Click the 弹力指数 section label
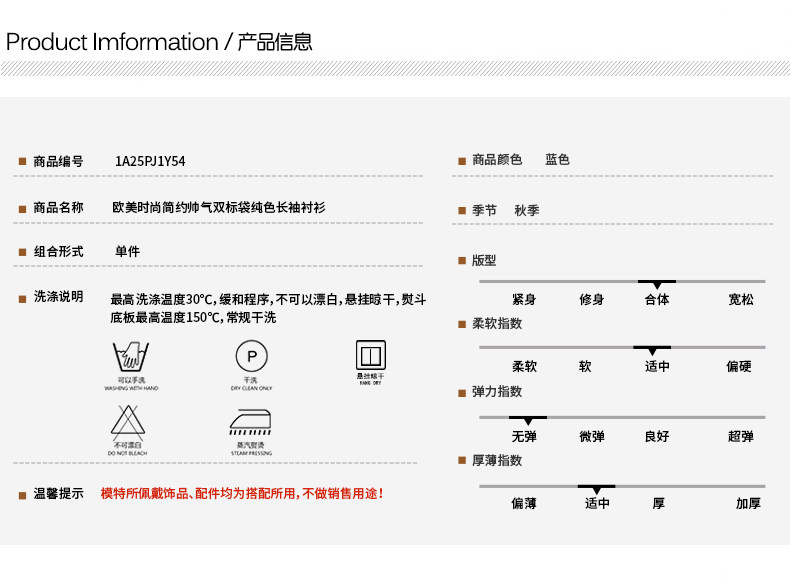Image resolution: width=790 pixels, height=584 pixels. [x=497, y=392]
